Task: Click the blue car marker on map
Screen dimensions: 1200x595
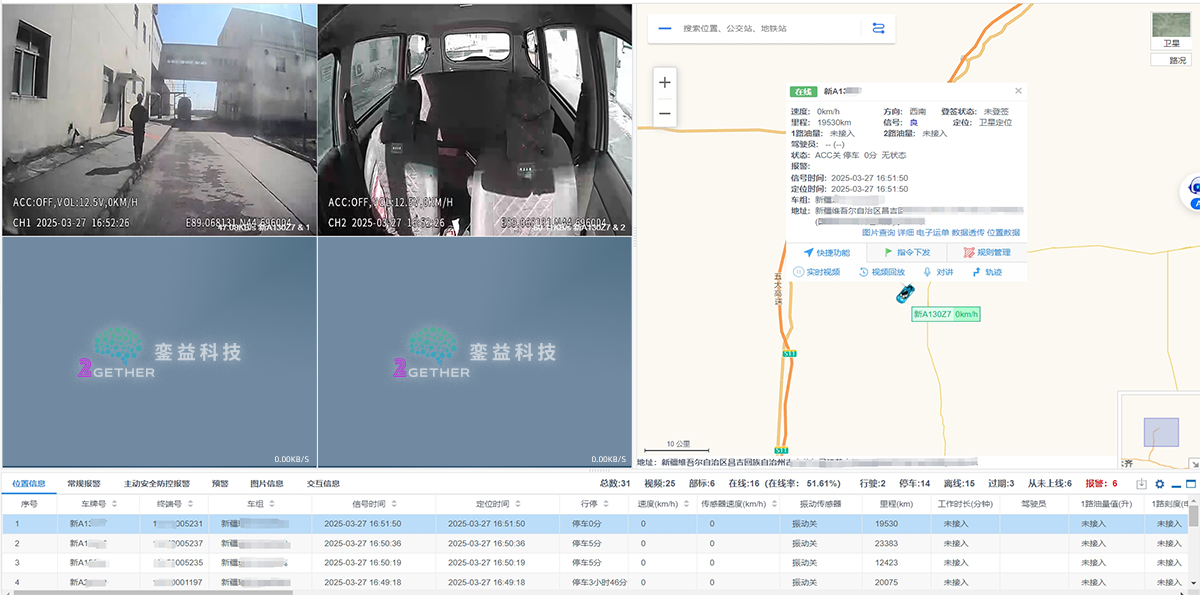Action: 905,293
